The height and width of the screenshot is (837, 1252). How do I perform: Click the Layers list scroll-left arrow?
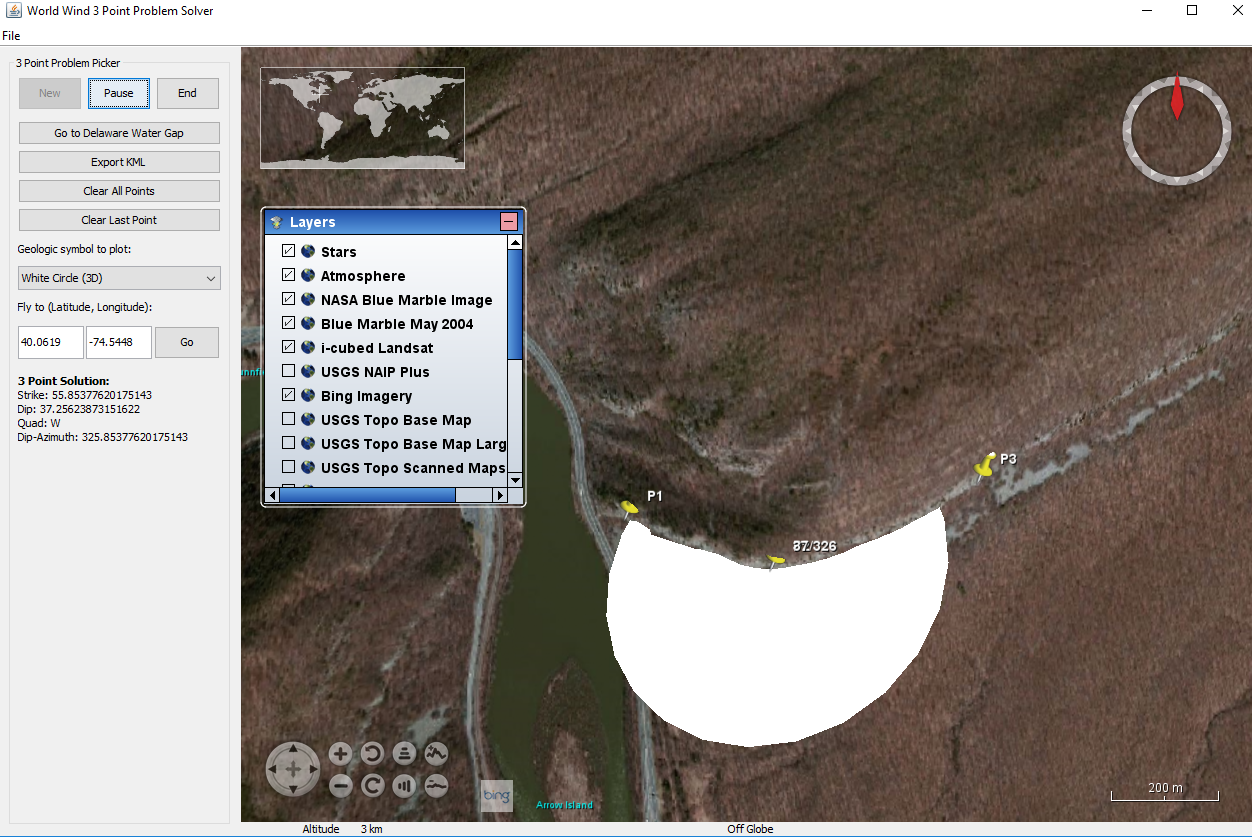(x=272, y=495)
